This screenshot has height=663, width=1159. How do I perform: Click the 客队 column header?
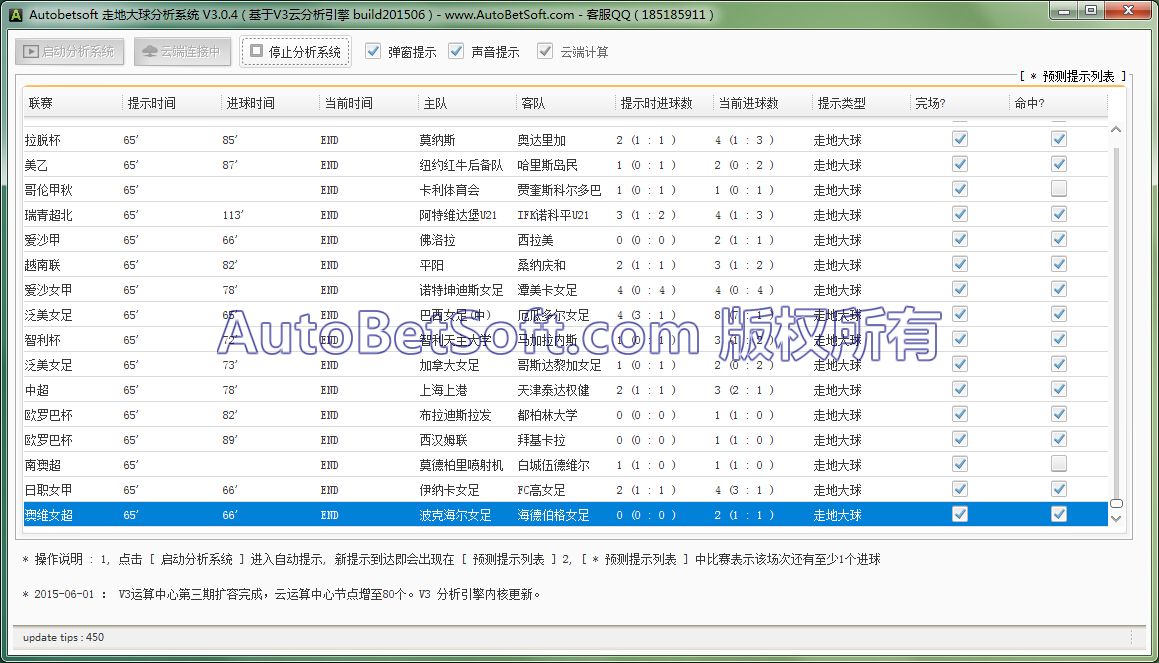[565, 103]
